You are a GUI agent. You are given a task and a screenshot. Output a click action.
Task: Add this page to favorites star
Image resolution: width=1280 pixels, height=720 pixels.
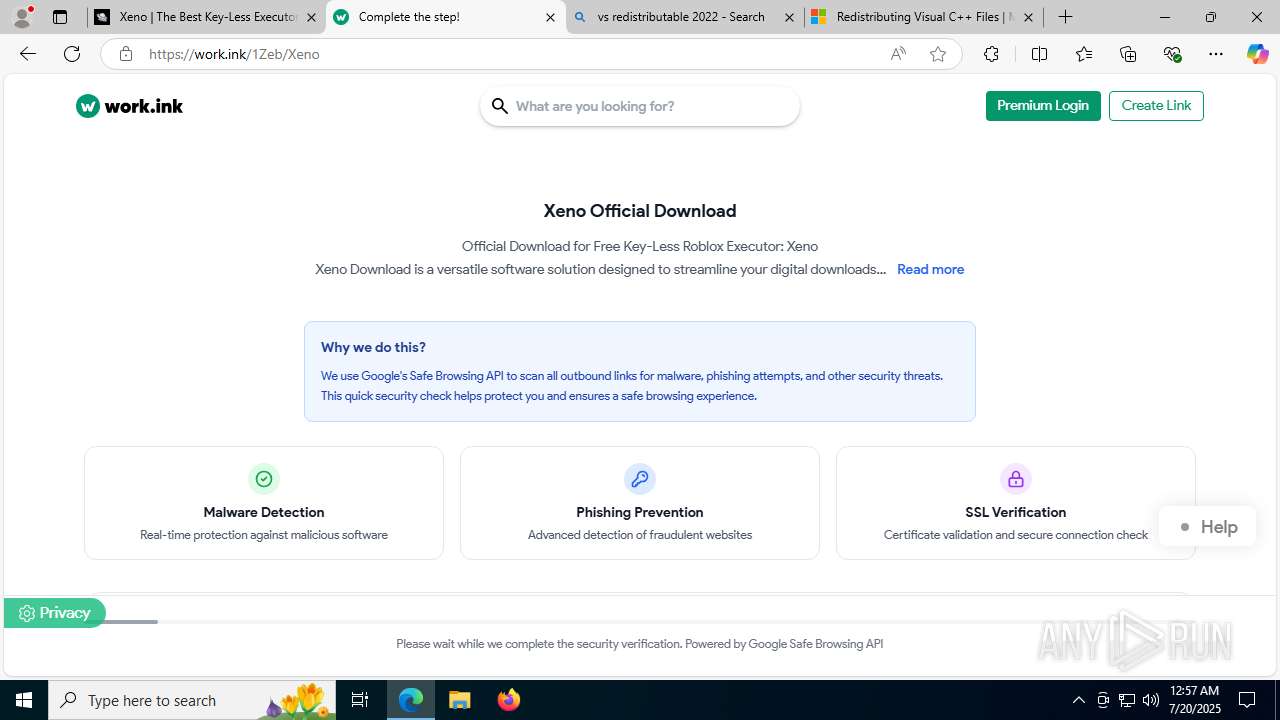938,54
